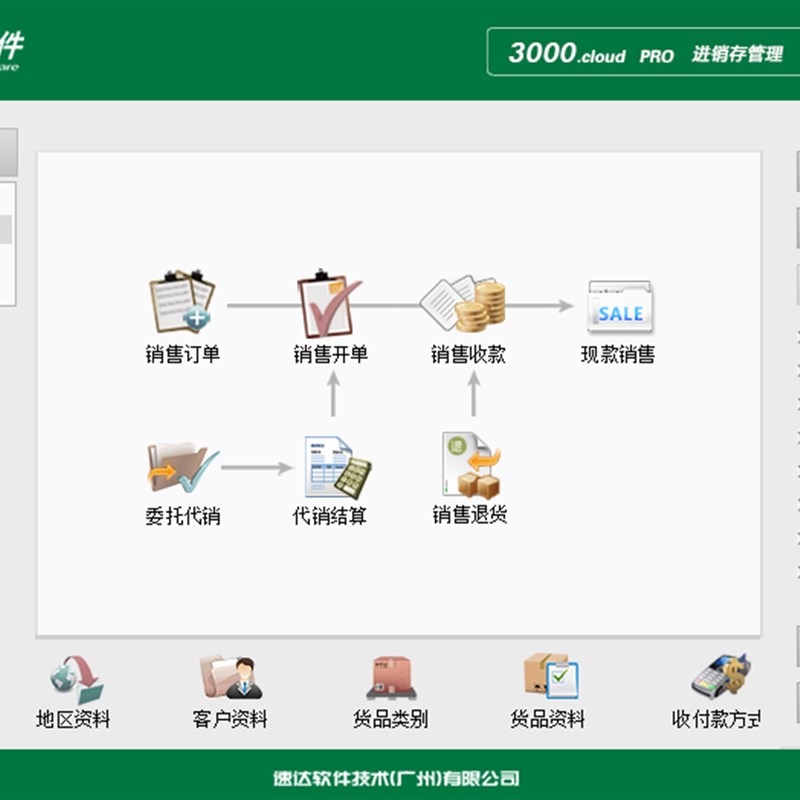Click the 3000.cloud PRO logo banner
Viewport: 800px width, 800px height.
[x=570, y=55]
